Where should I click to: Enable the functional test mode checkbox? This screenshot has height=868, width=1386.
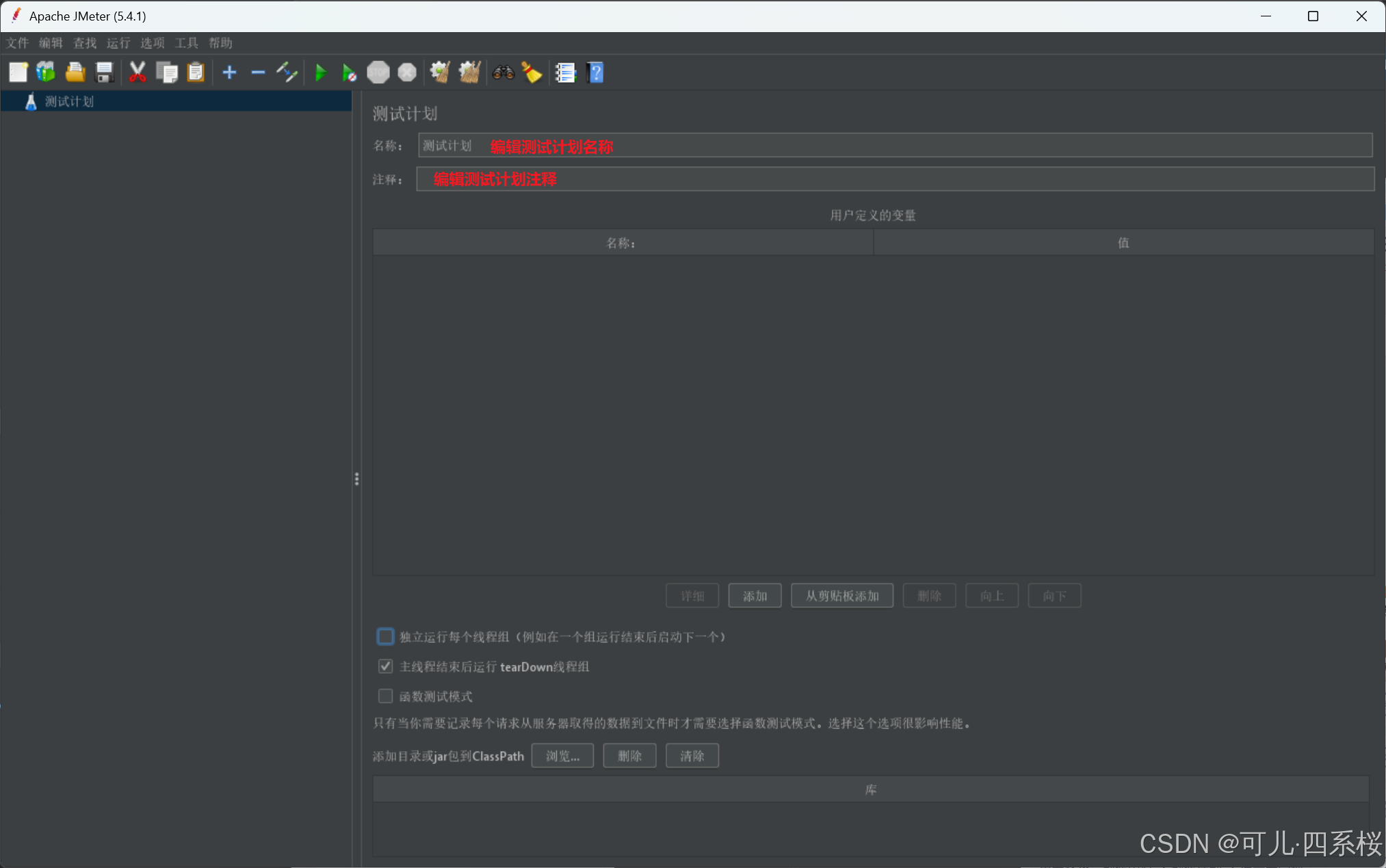(x=386, y=696)
